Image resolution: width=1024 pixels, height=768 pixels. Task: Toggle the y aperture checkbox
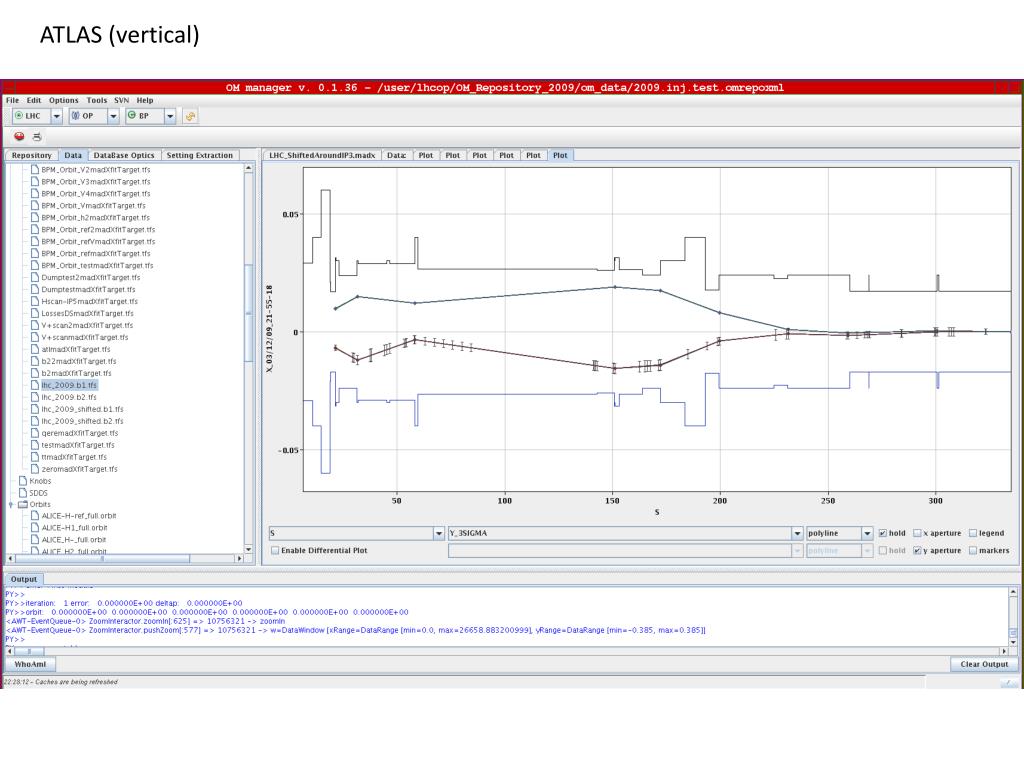917,551
